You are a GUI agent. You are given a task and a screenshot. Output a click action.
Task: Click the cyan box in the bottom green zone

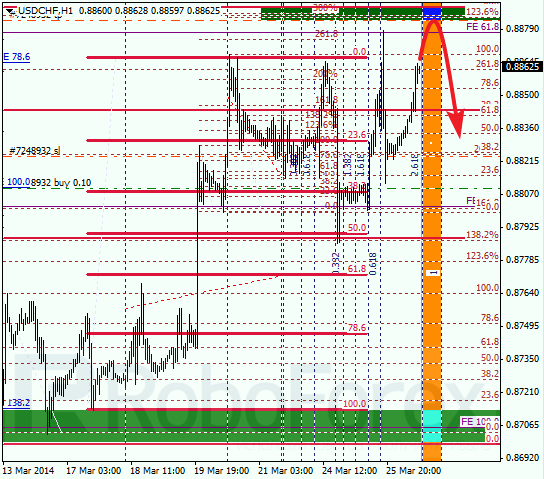pos(432,426)
